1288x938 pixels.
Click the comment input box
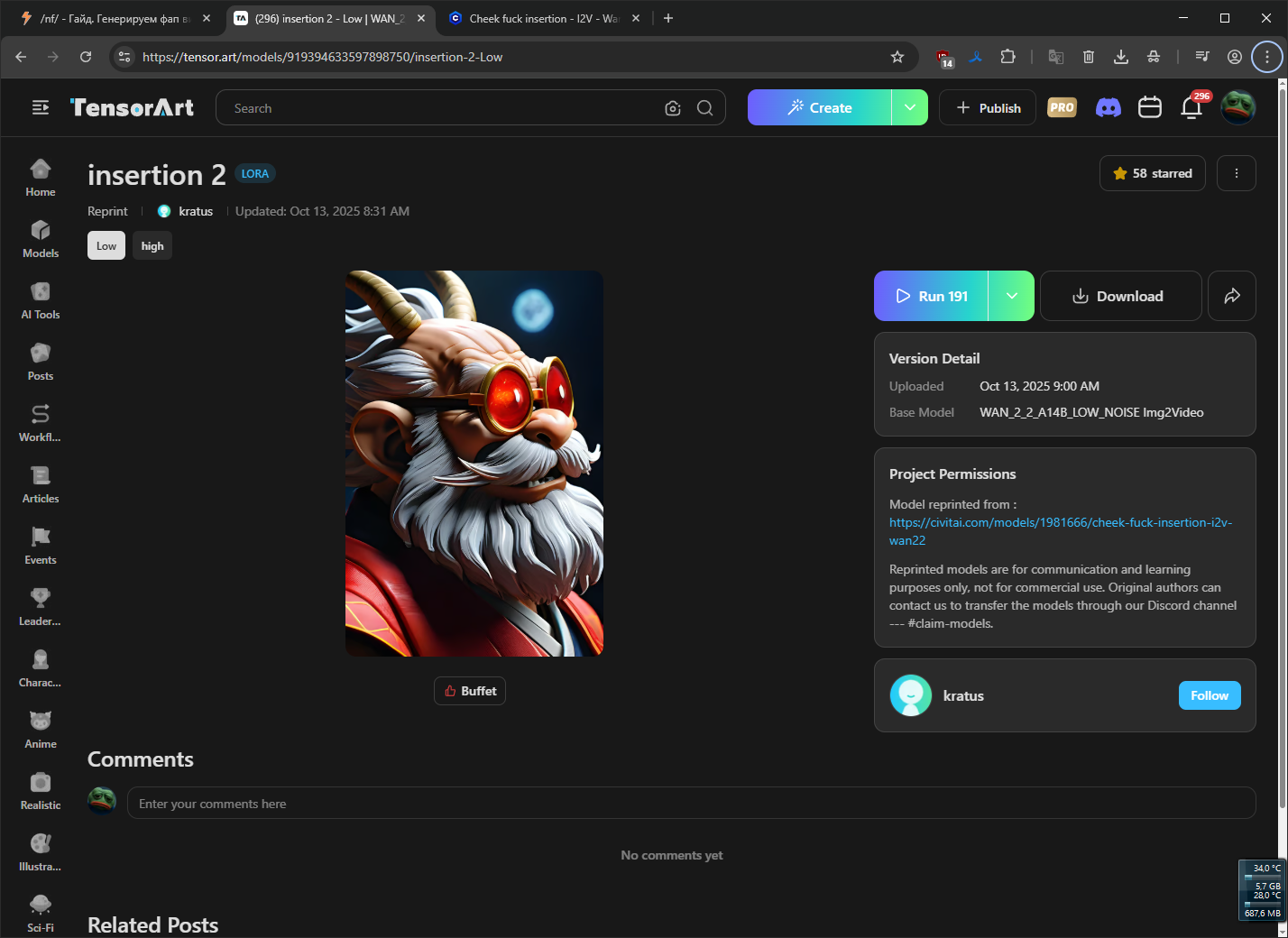click(691, 803)
